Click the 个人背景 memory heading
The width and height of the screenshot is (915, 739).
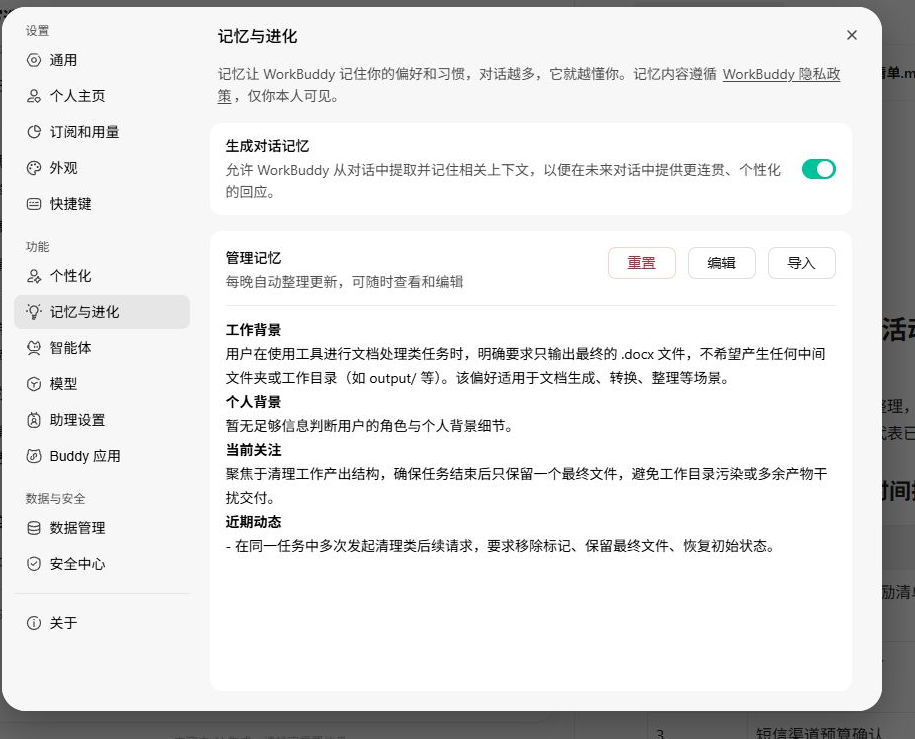coord(253,402)
